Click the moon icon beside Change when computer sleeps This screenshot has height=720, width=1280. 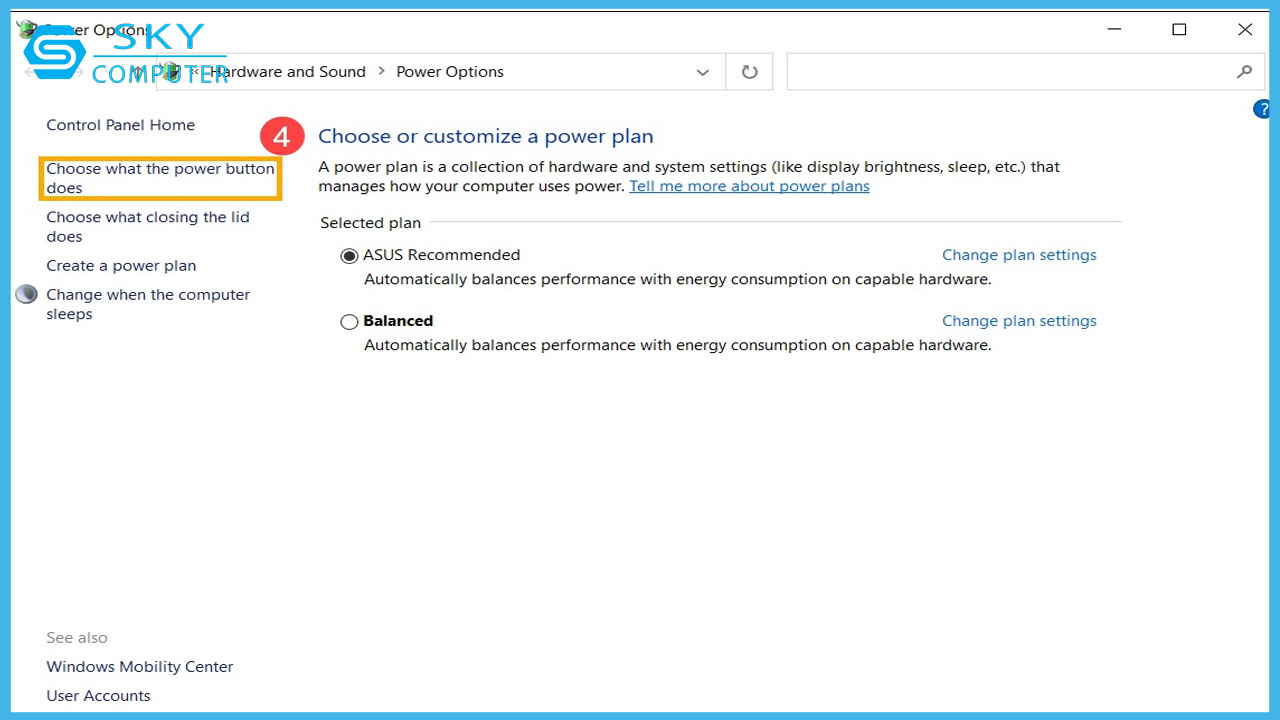coord(27,295)
